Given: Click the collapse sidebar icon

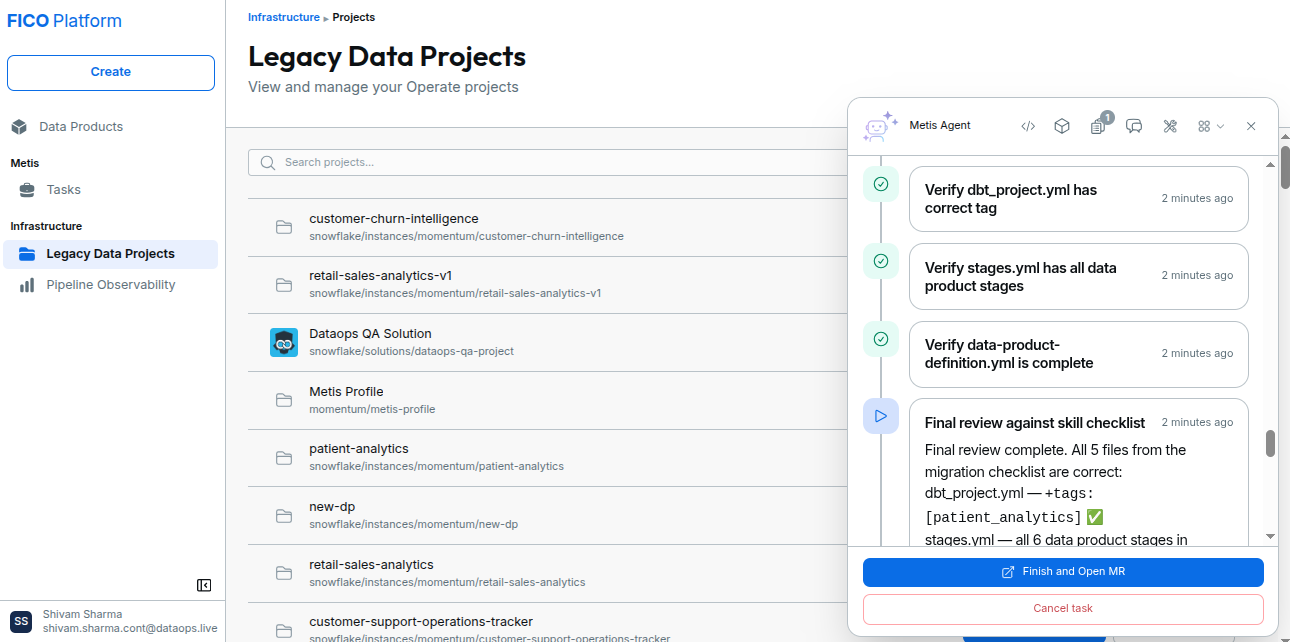Looking at the screenshot, I should [x=204, y=585].
